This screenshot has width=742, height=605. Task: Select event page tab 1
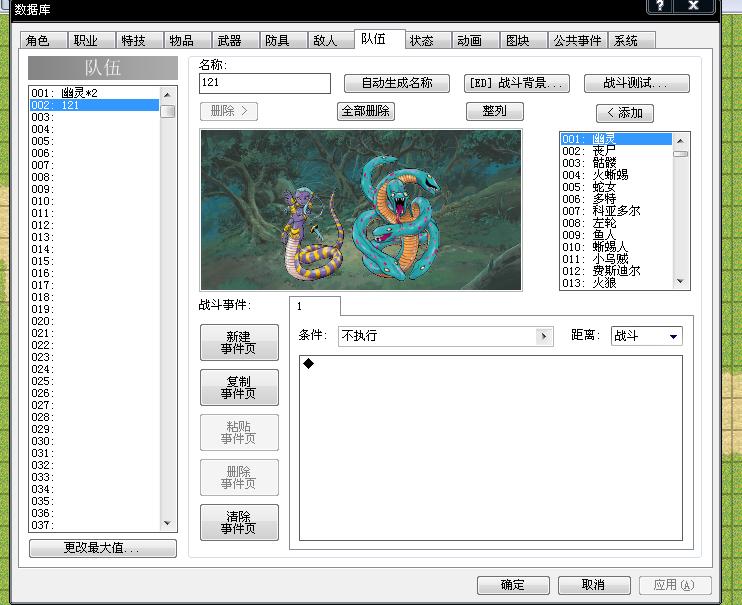[315, 306]
